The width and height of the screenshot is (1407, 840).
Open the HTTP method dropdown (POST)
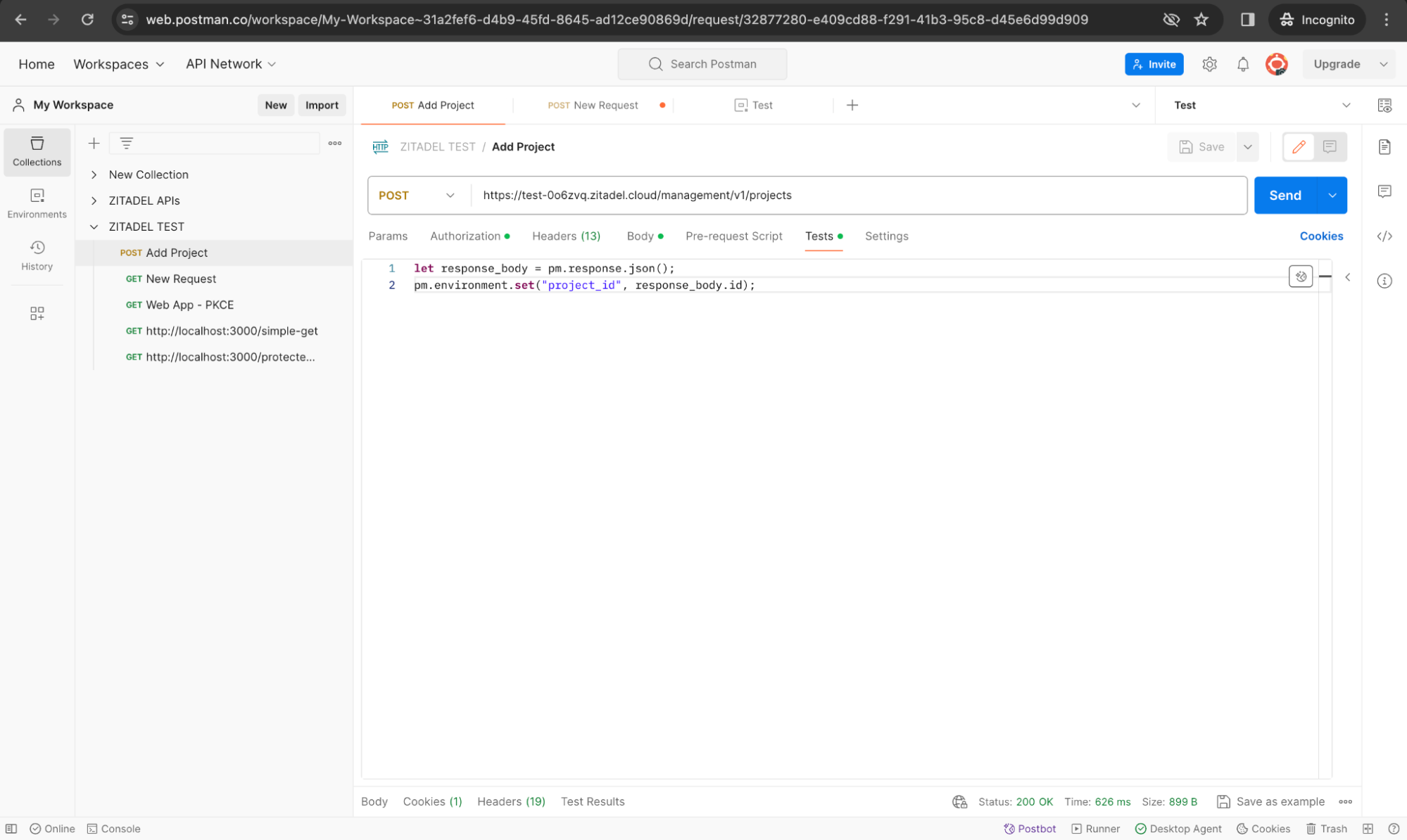tap(417, 195)
